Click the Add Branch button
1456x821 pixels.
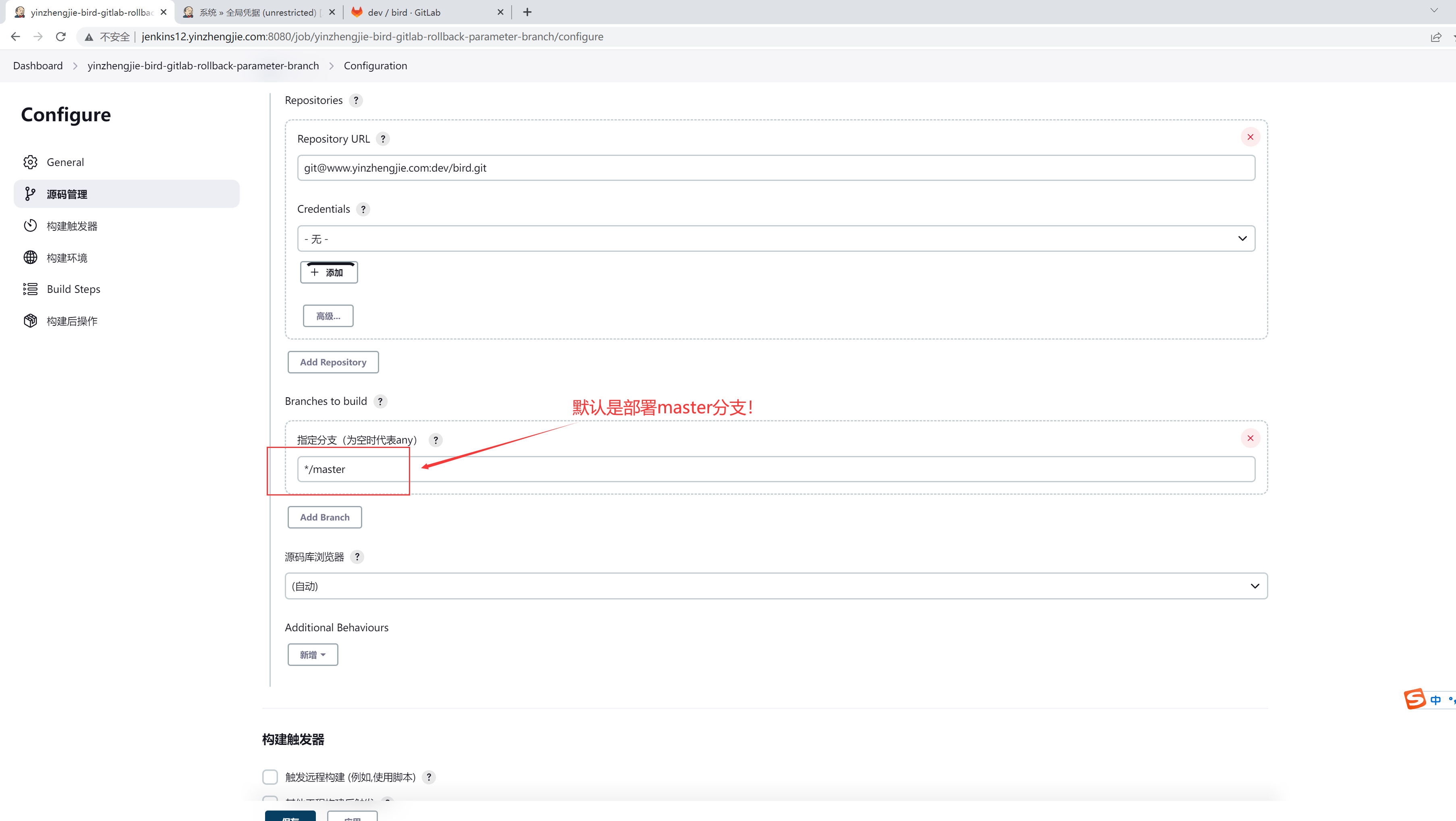coord(324,517)
